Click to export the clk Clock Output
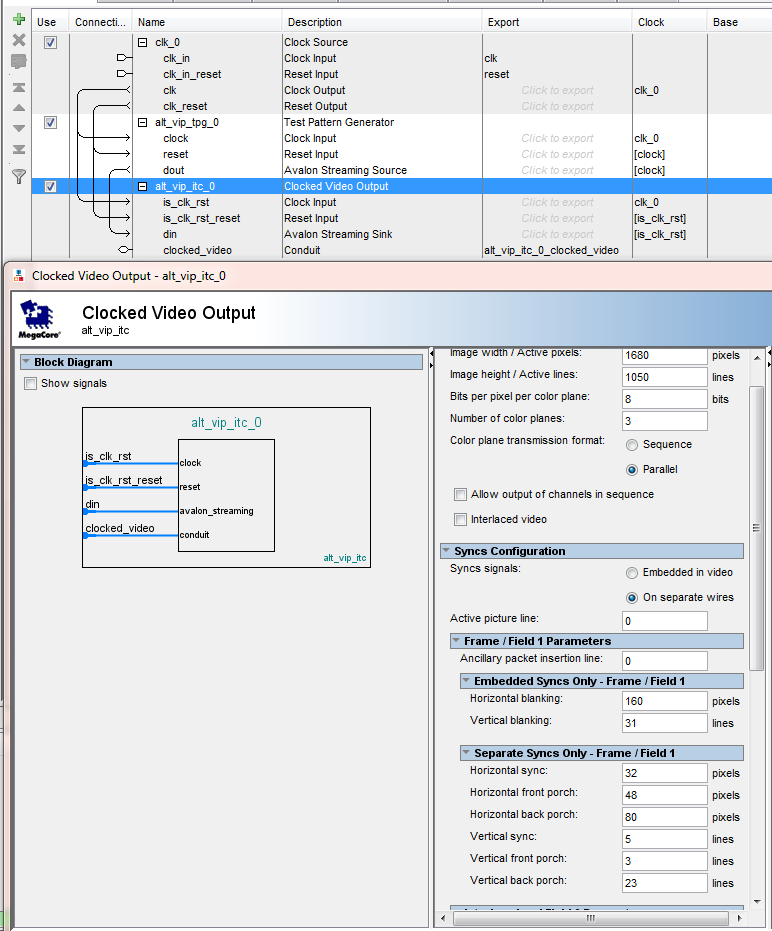The image size is (772, 931). (x=557, y=90)
